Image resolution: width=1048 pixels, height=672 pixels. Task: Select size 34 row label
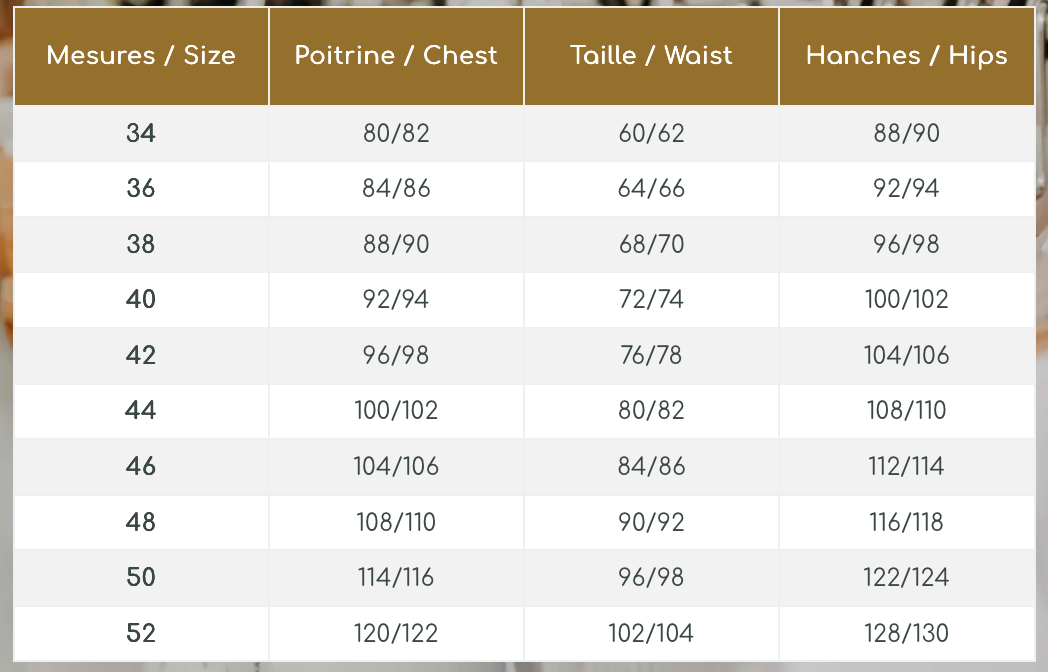(141, 133)
